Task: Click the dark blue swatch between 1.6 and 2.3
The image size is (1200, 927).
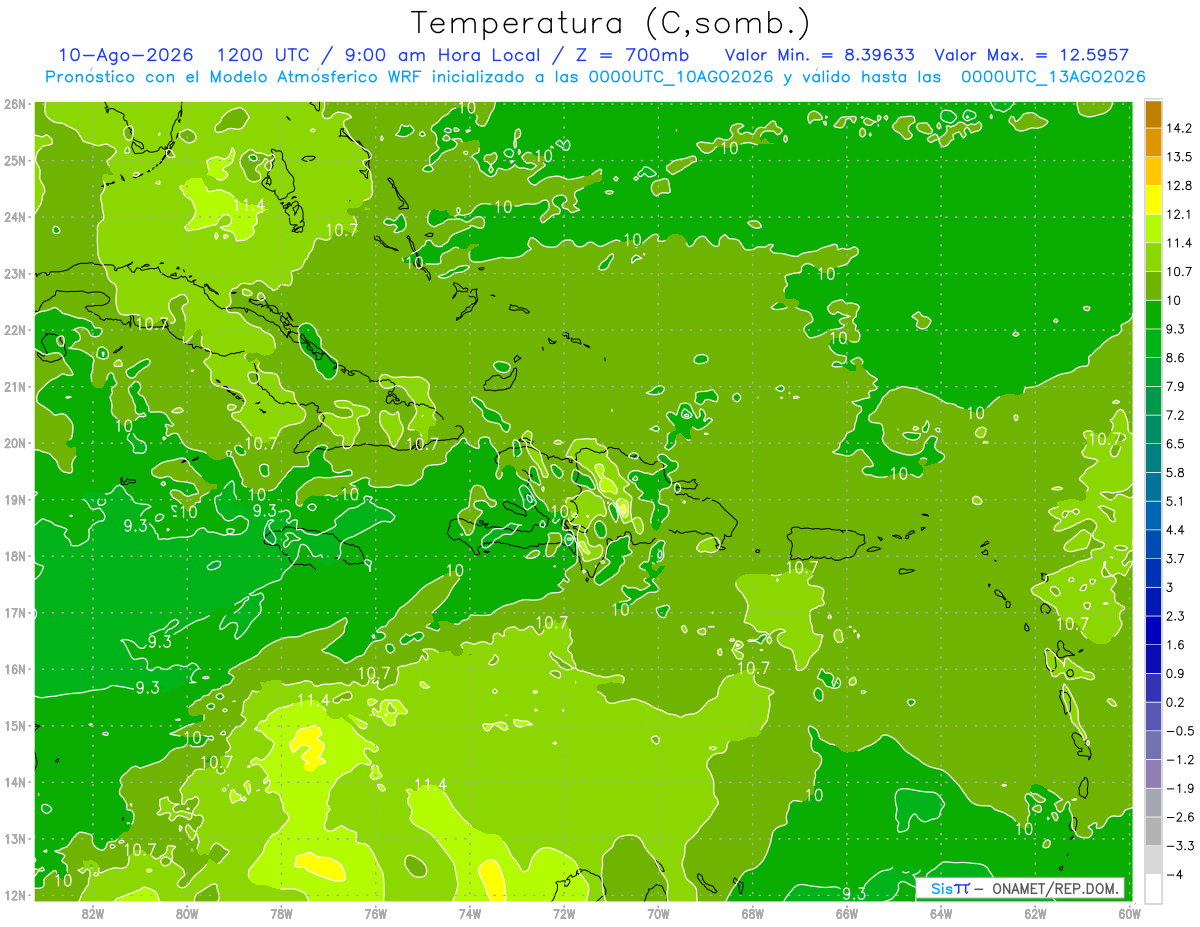Action: coord(1153,630)
